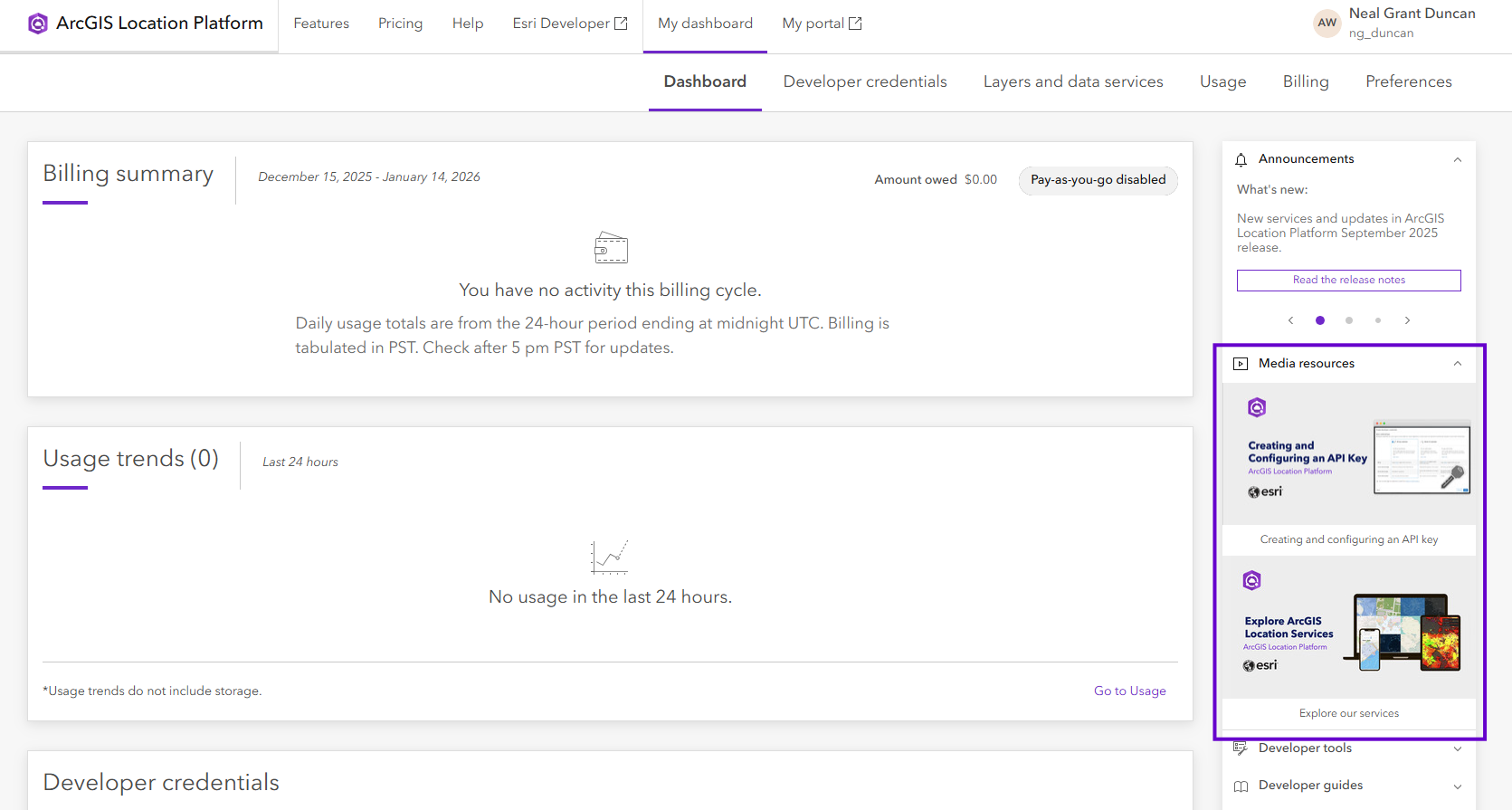1512x810 pixels.
Task: Click the AW user avatar
Action: [x=1327, y=23]
